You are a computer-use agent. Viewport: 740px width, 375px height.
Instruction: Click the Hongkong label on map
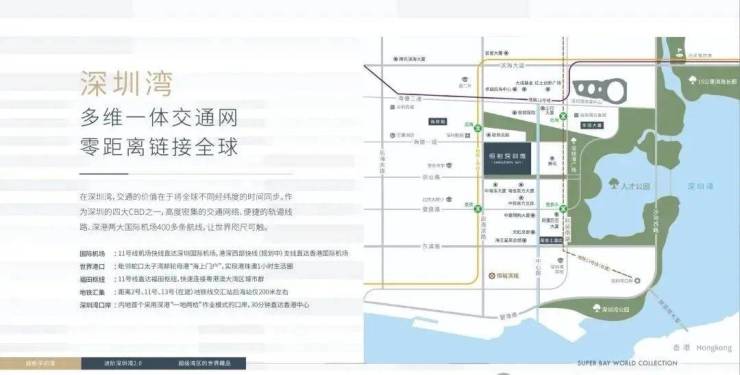(x=714, y=348)
